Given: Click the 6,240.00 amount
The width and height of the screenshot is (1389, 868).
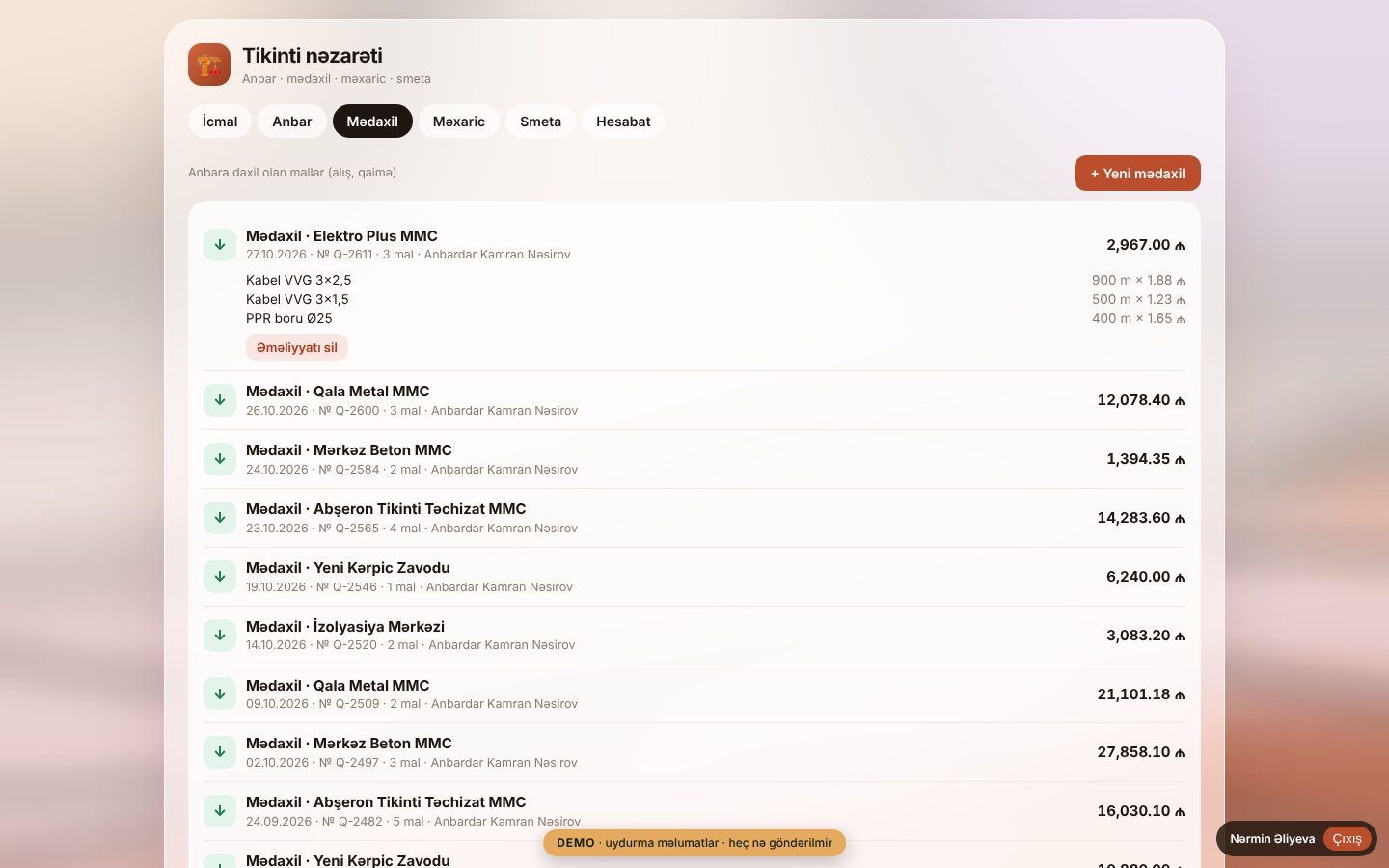Looking at the screenshot, I should pyautogui.click(x=1146, y=577).
